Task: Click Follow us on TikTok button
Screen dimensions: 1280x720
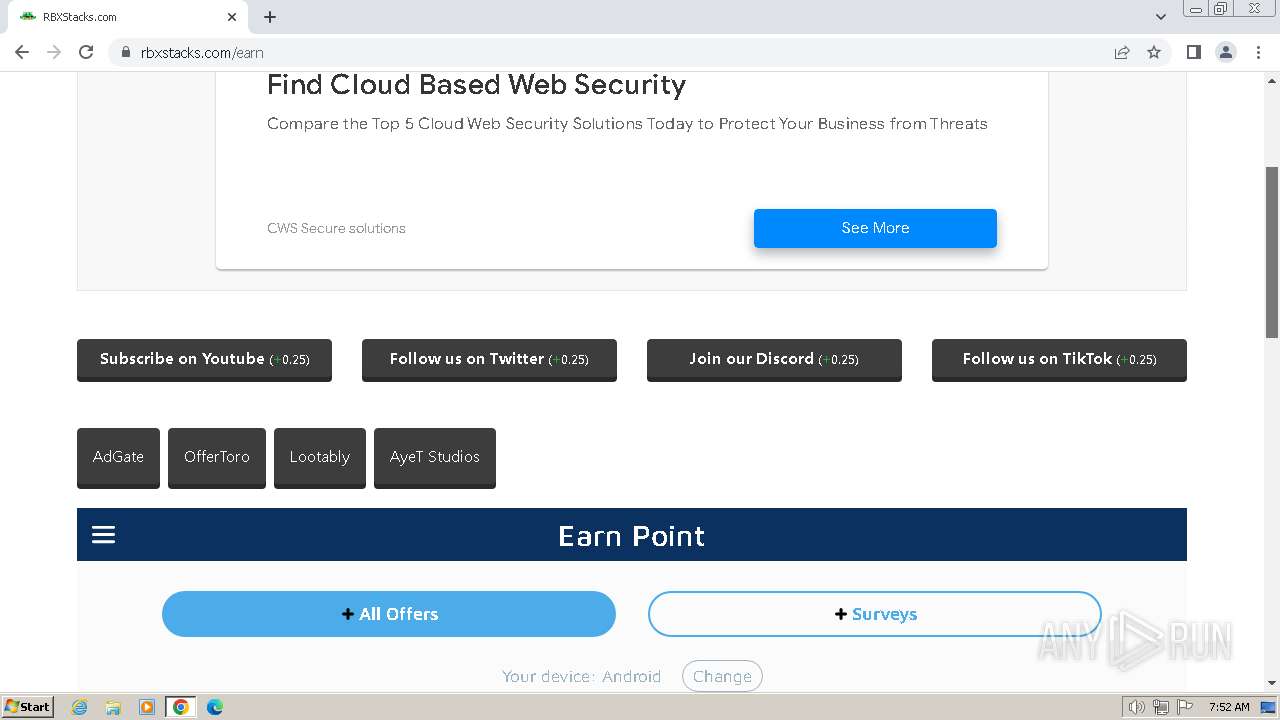Action: (x=1059, y=359)
